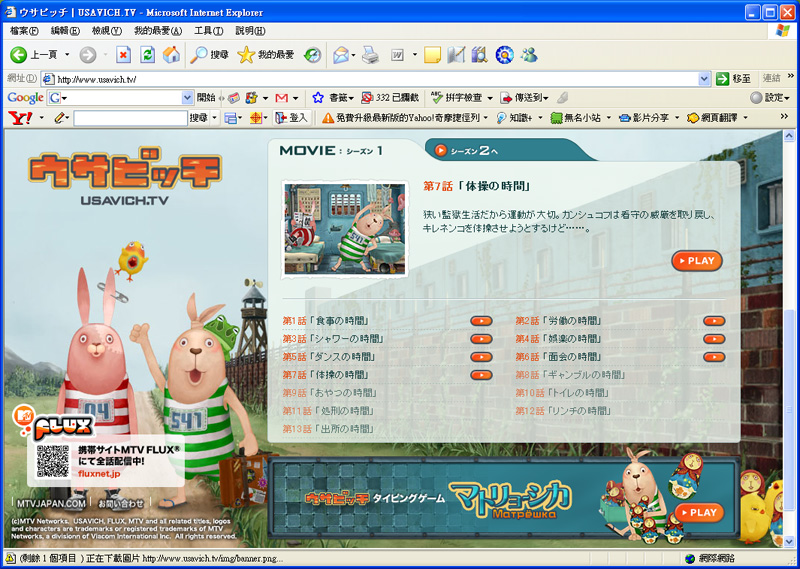
Task: Click the Yahoo toolbar search input box
Action: 131,118
